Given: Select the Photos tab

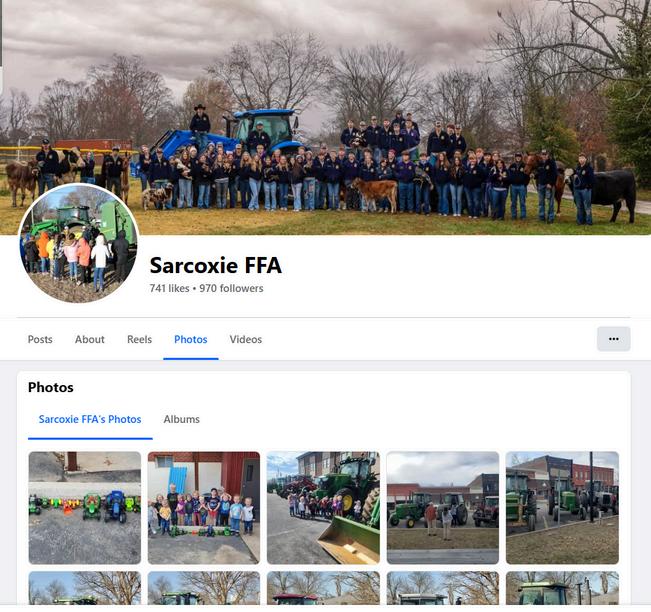Looking at the screenshot, I should tap(191, 339).
